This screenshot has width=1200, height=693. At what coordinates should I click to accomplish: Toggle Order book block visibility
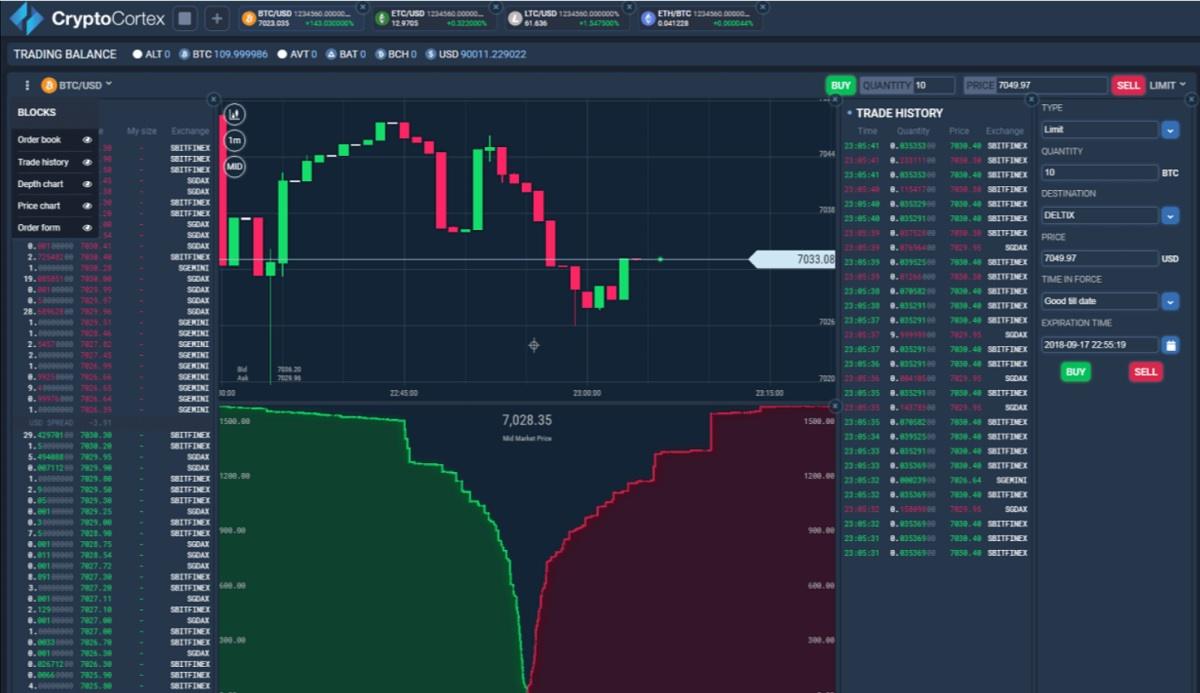(x=87, y=140)
